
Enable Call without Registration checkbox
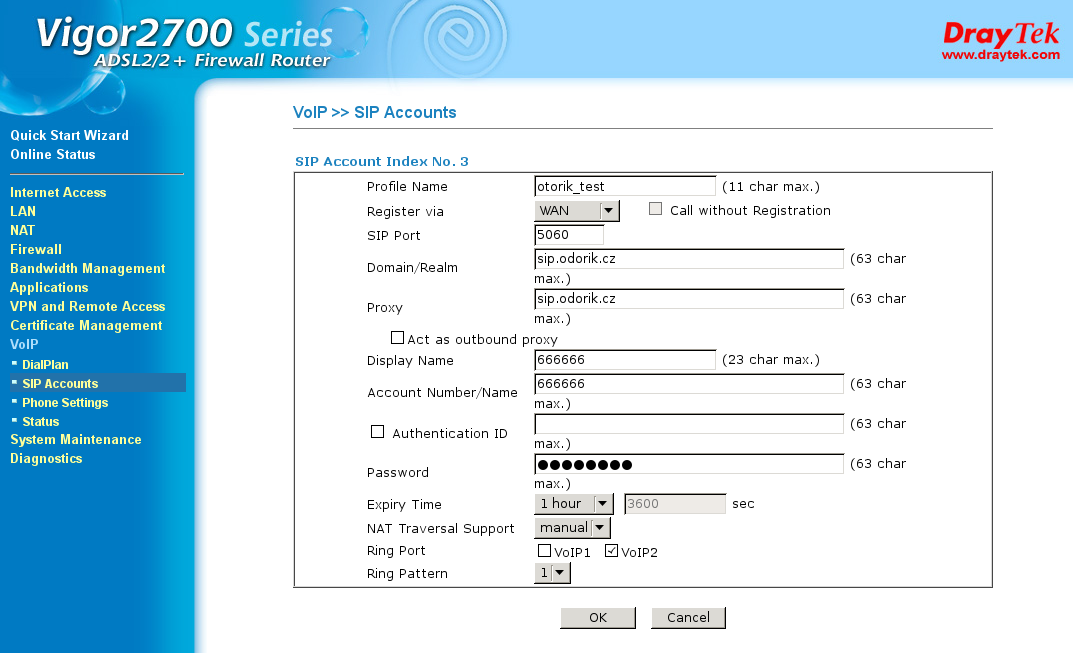click(656, 209)
